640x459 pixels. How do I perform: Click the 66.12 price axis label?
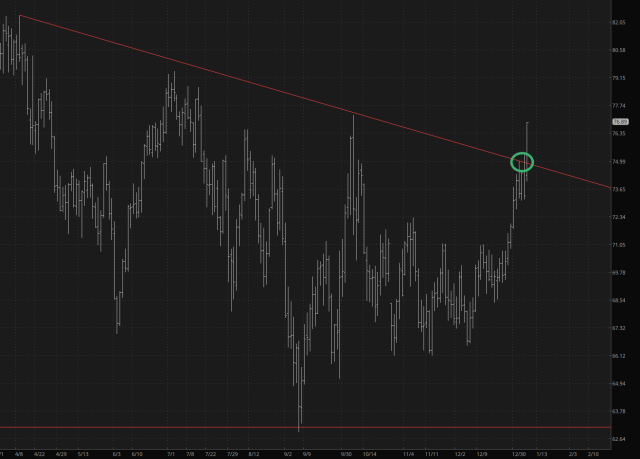coord(619,356)
